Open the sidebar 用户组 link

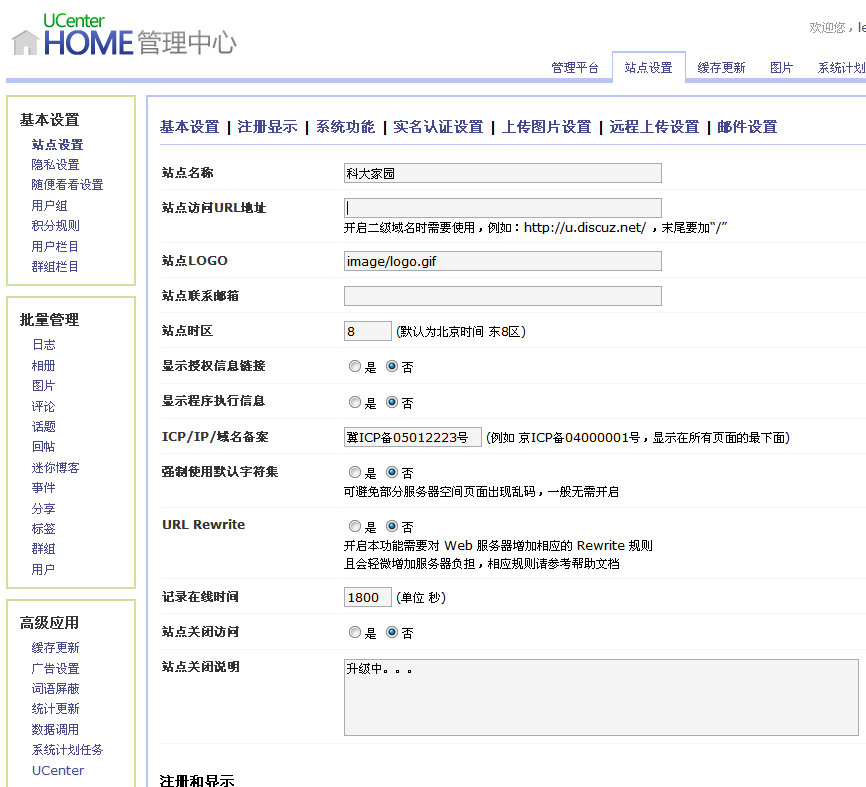49,205
